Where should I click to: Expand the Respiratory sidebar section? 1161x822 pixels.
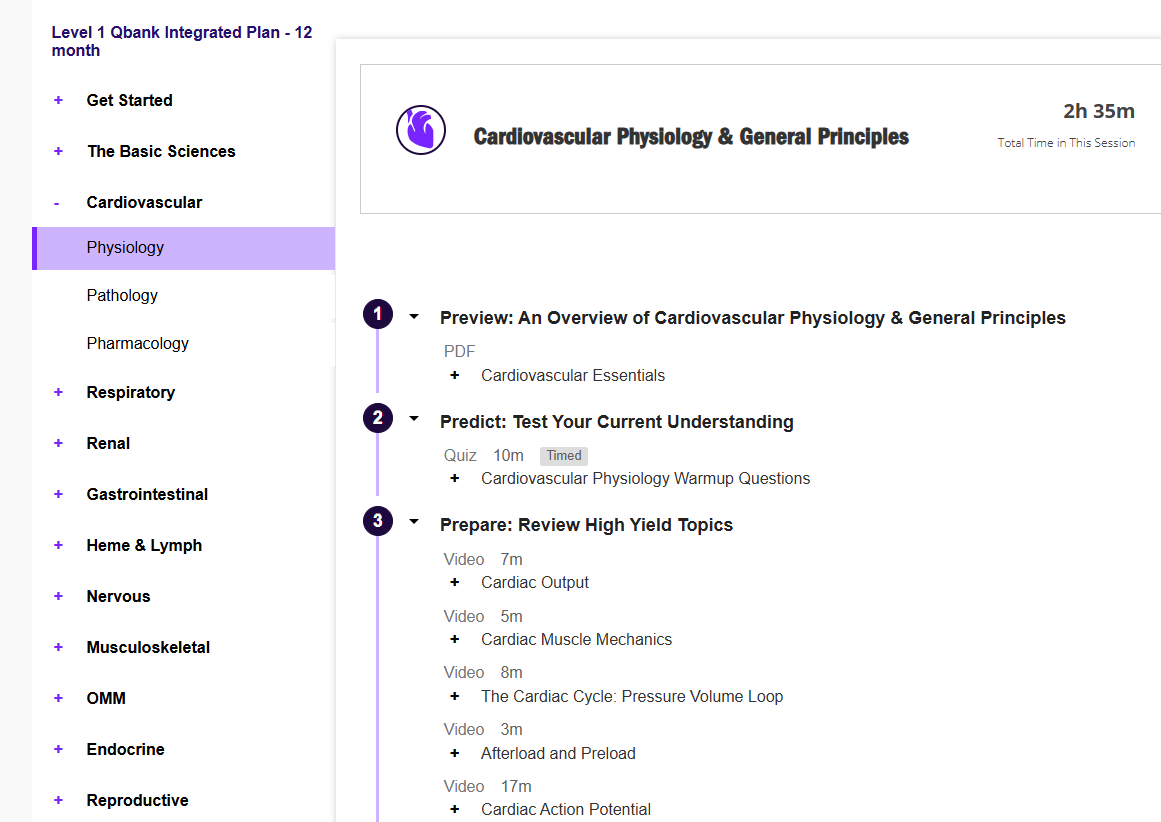tap(58, 392)
